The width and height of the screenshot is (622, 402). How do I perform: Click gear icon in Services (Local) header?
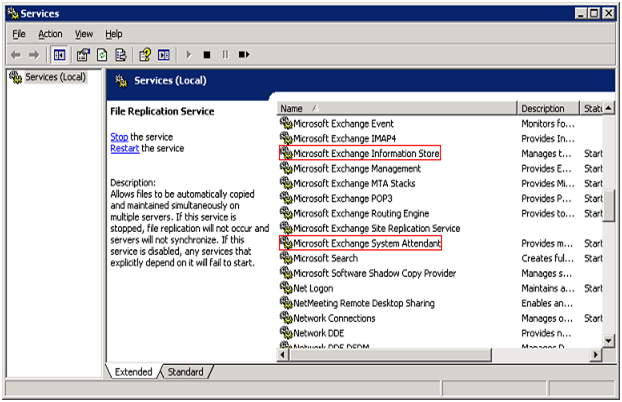coord(121,81)
